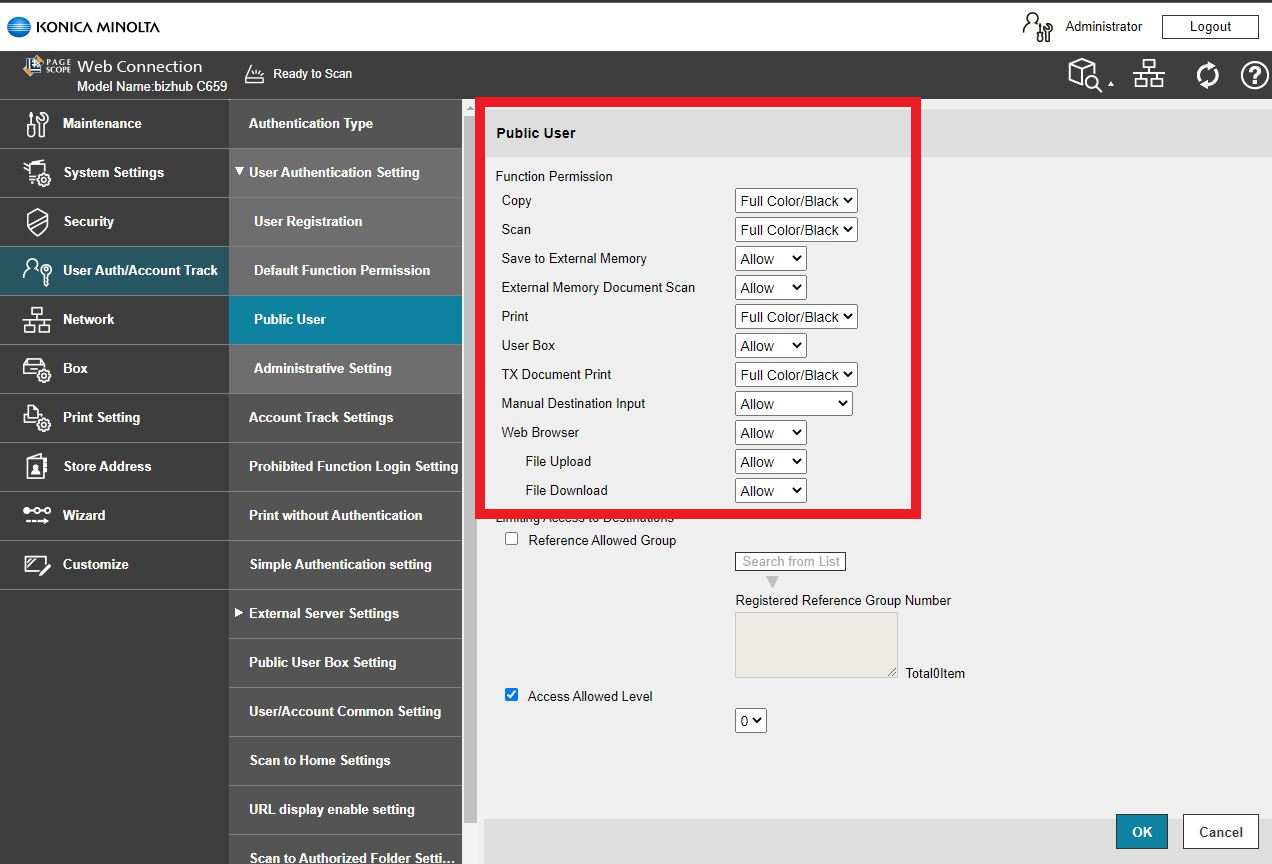Viewport: 1272px width, 864px height.
Task: Click the Registered Reference Group Number textbox
Action: pos(816,645)
